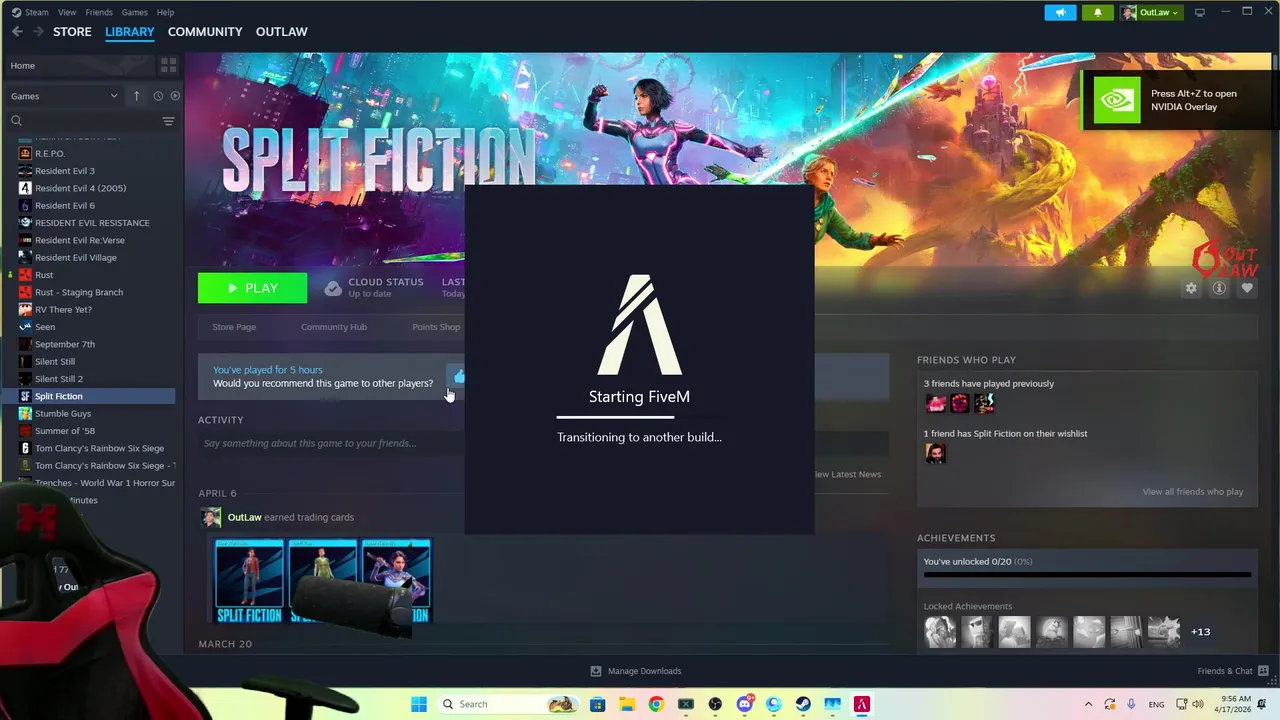Expand the OutLaw account dropdown

point(1151,12)
